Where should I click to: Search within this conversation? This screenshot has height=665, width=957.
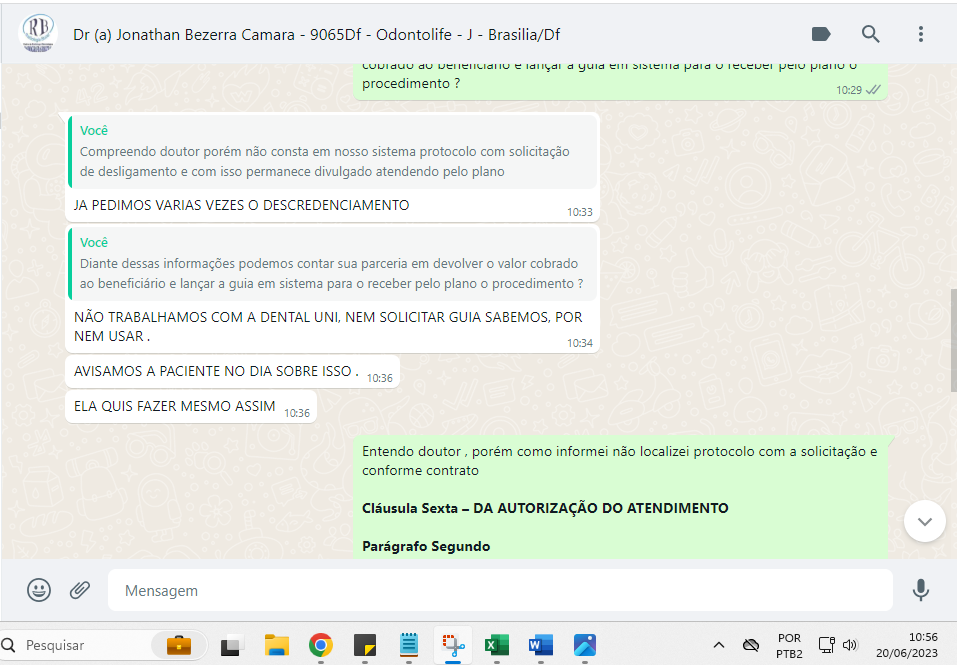870,34
